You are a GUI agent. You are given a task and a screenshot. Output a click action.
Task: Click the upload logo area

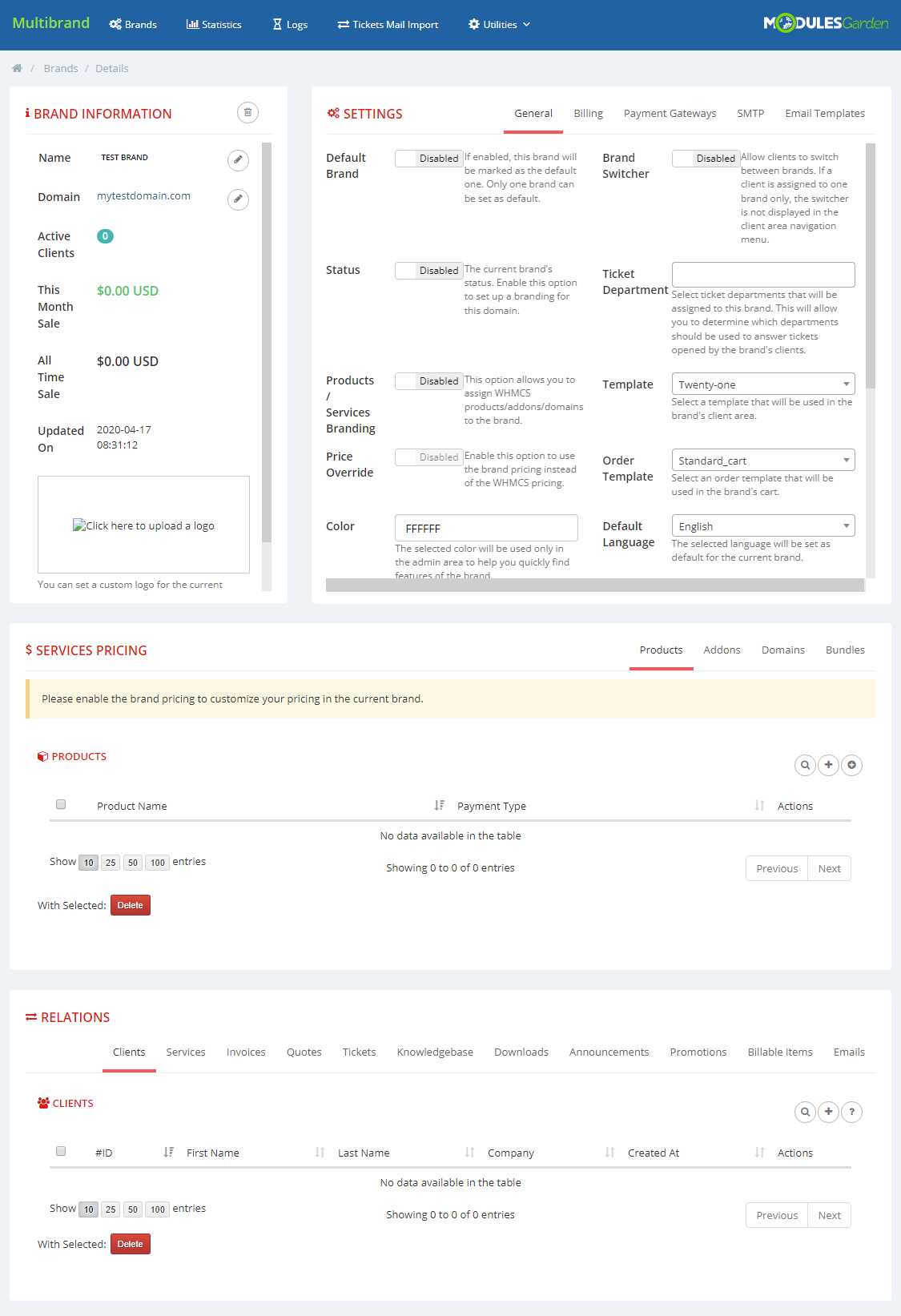(143, 525)
